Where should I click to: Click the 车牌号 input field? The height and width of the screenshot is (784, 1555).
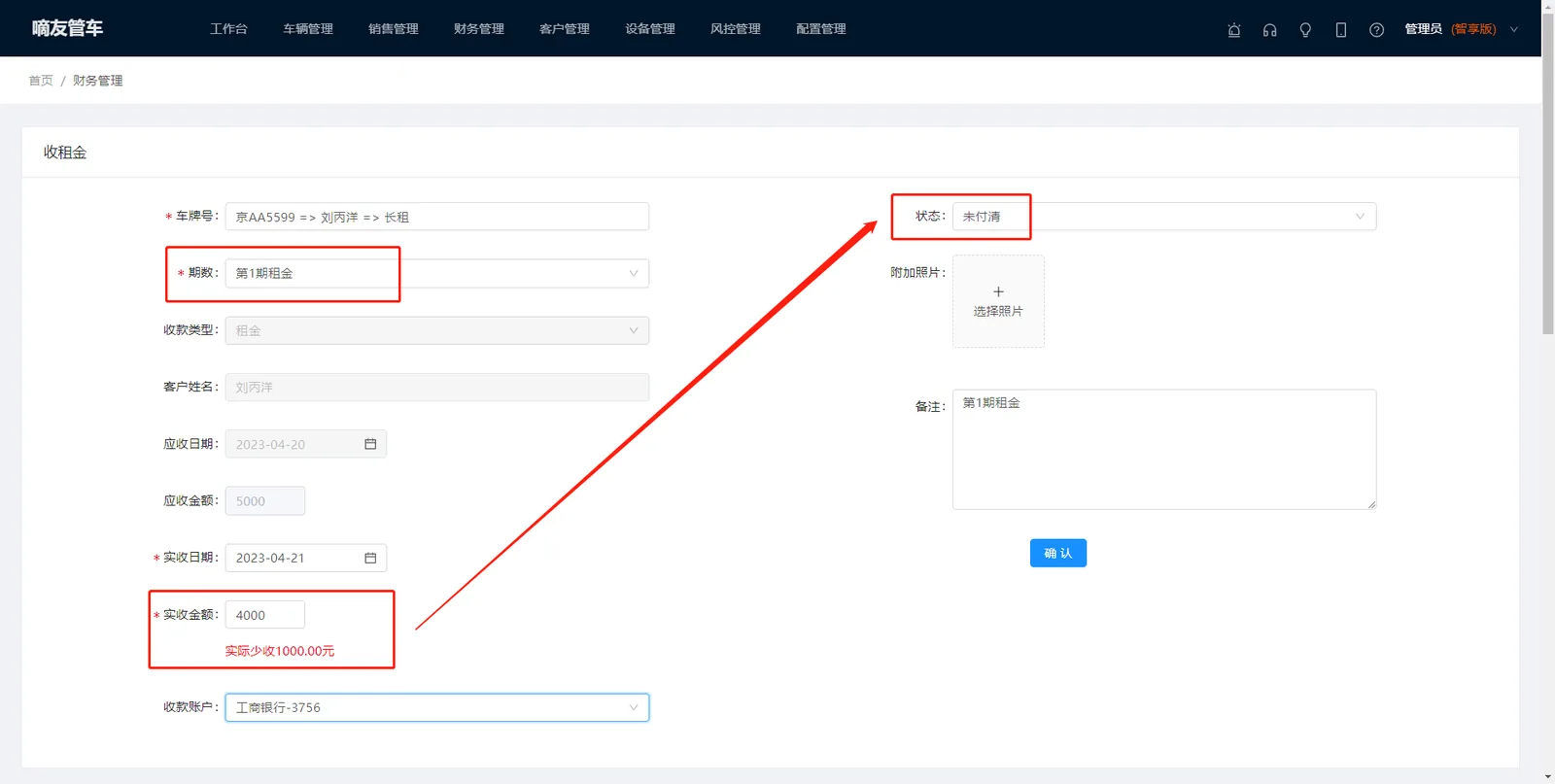tap(437, 217)
